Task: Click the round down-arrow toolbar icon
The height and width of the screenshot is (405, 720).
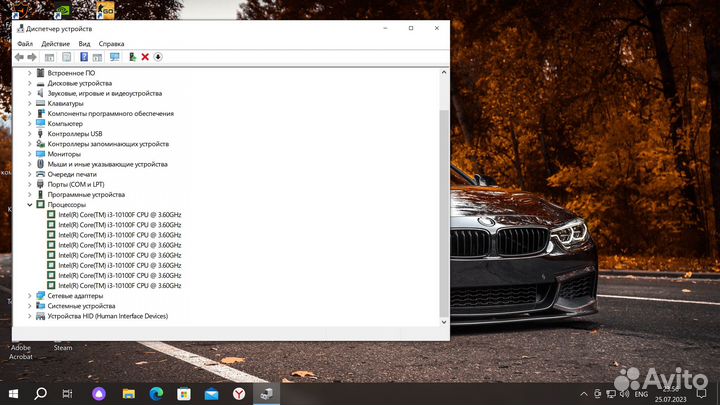Action: coord(158,57)
